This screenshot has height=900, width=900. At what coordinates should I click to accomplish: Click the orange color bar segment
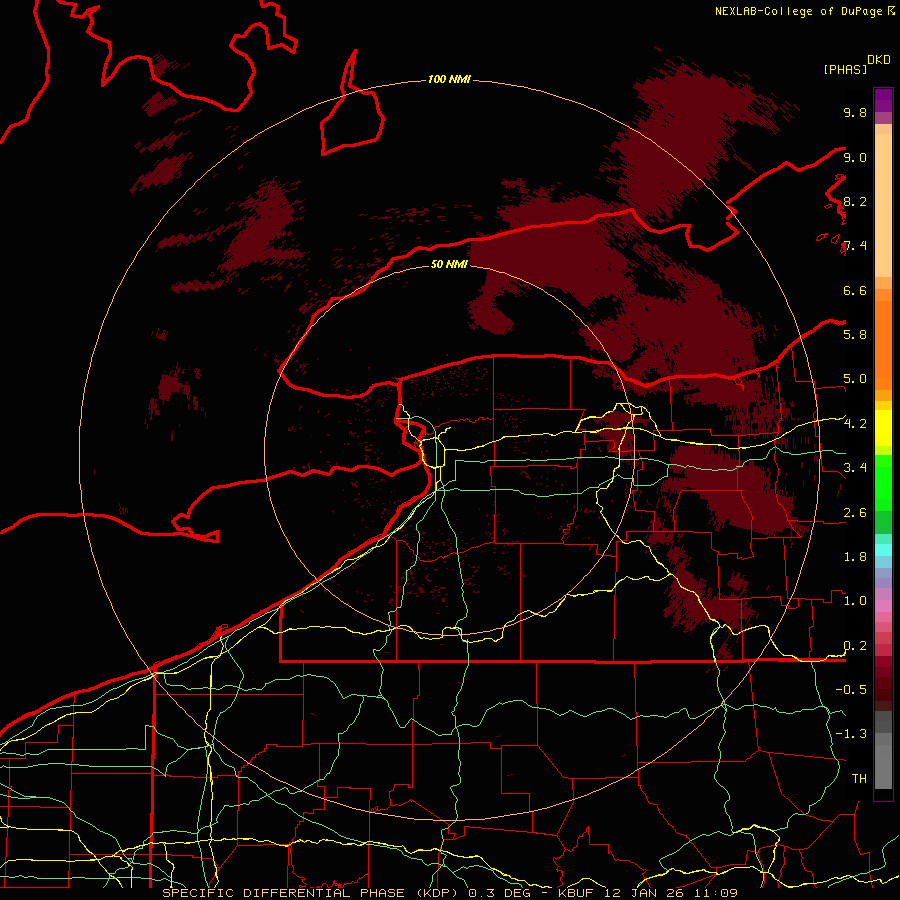point(883,345)
